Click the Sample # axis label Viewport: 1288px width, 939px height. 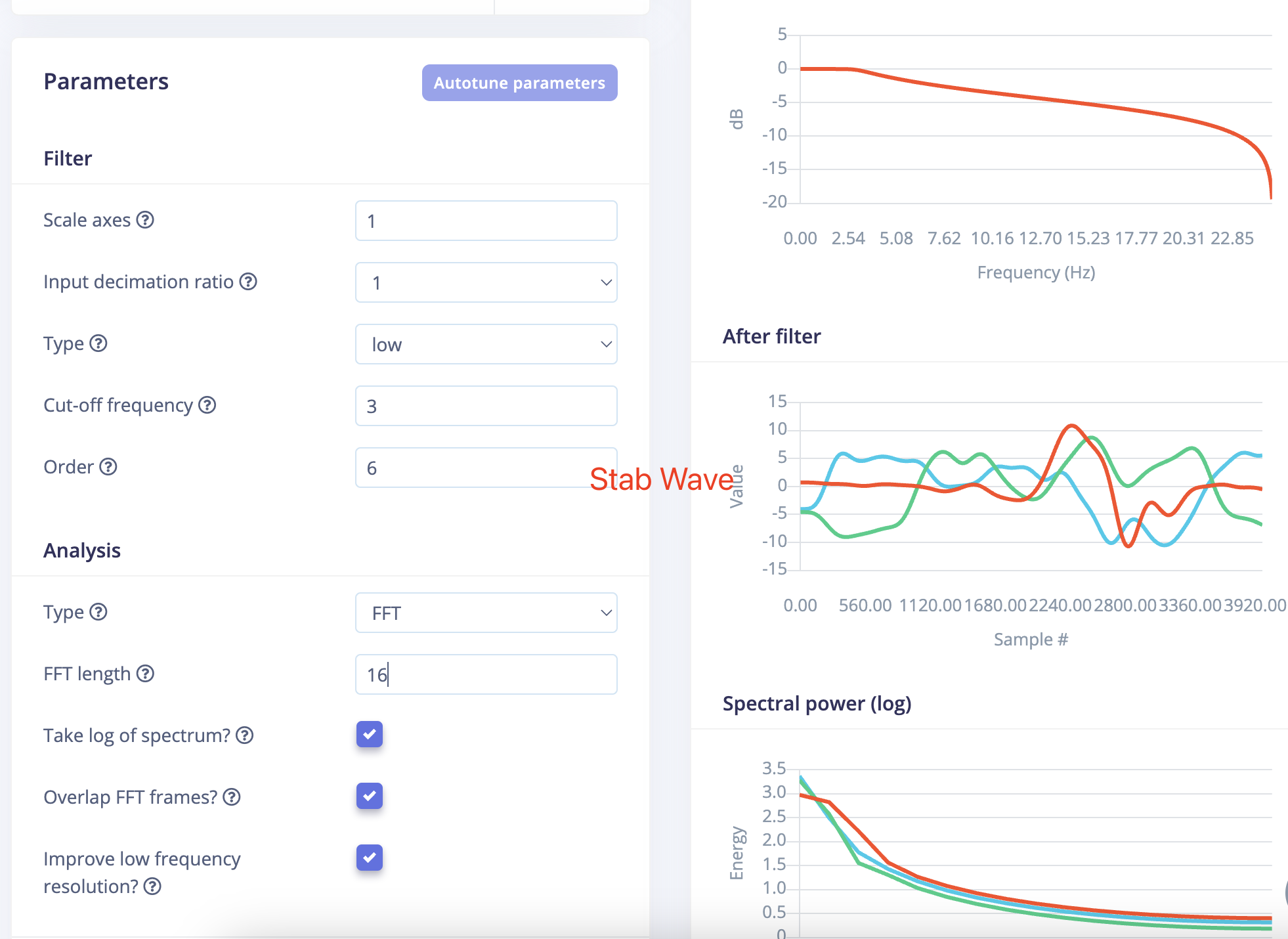click(x=1031, y=640)
